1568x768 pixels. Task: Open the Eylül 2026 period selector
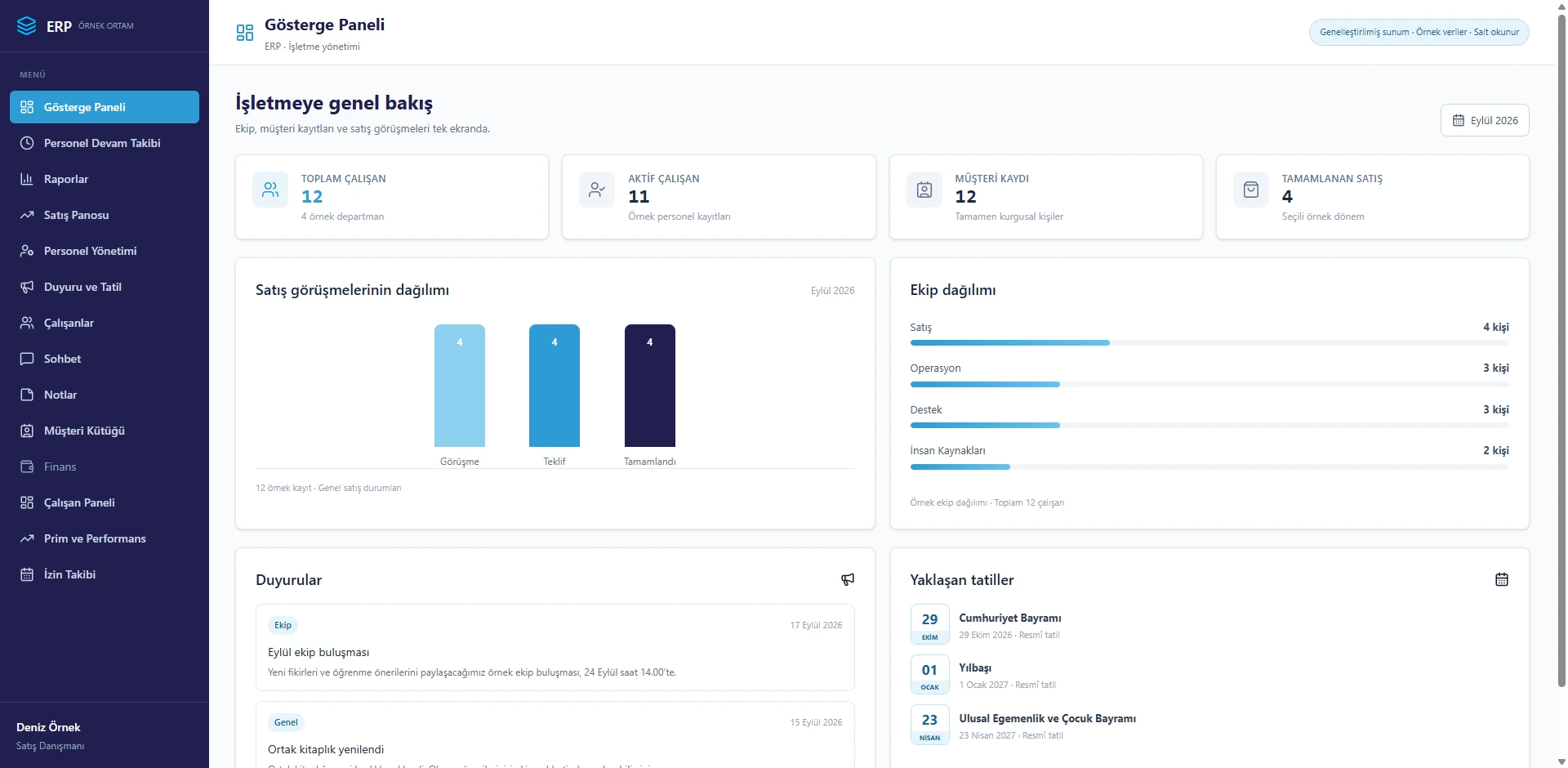1485,120
